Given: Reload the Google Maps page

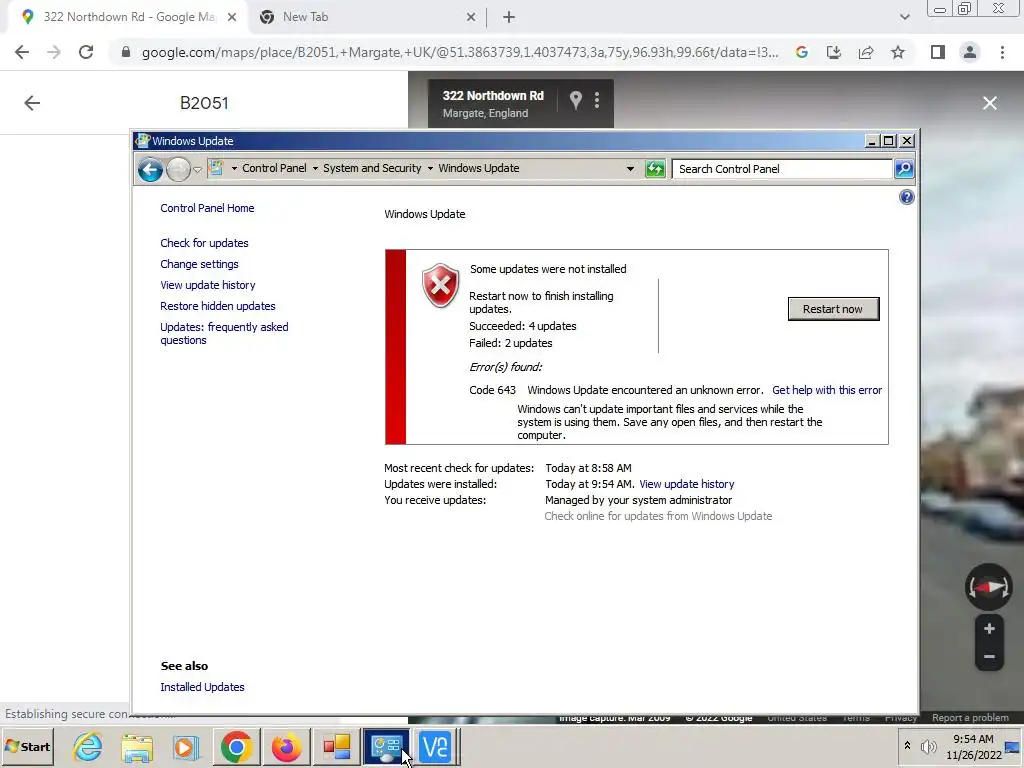Looking at the screenshot, I should [x=86, y=52].
